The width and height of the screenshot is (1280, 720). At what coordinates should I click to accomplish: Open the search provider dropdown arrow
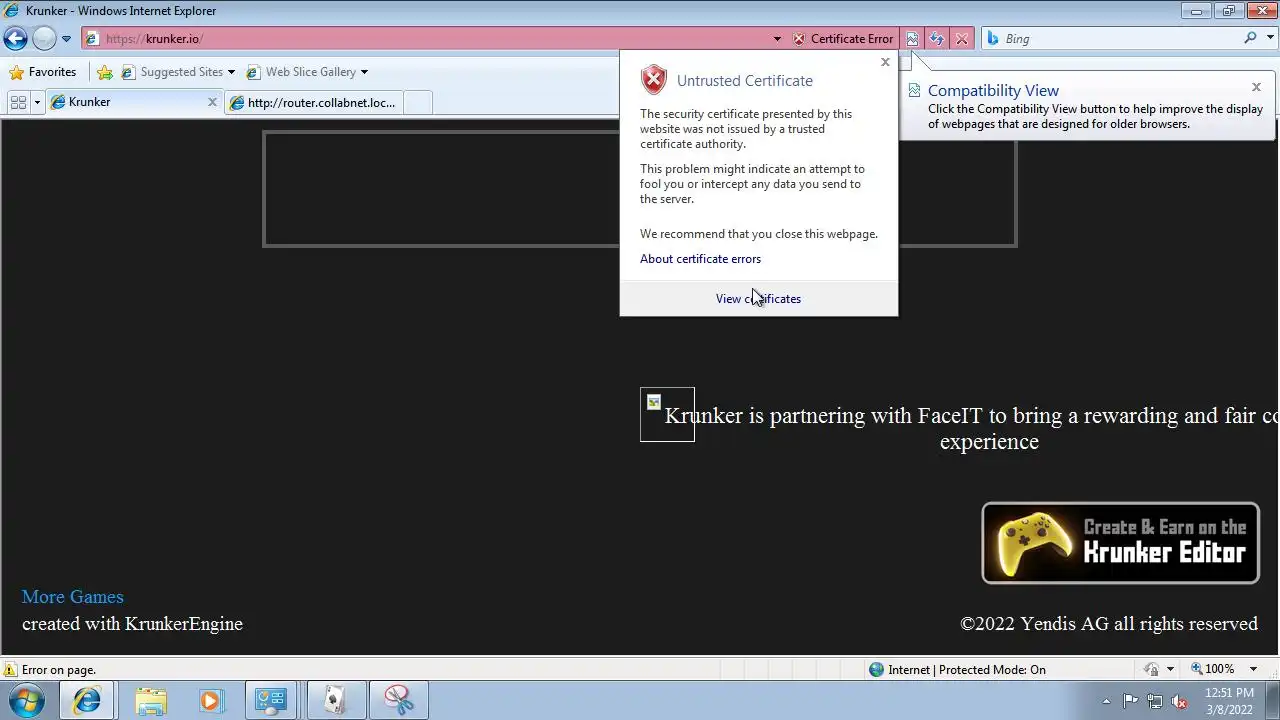tap(1269, 39)
